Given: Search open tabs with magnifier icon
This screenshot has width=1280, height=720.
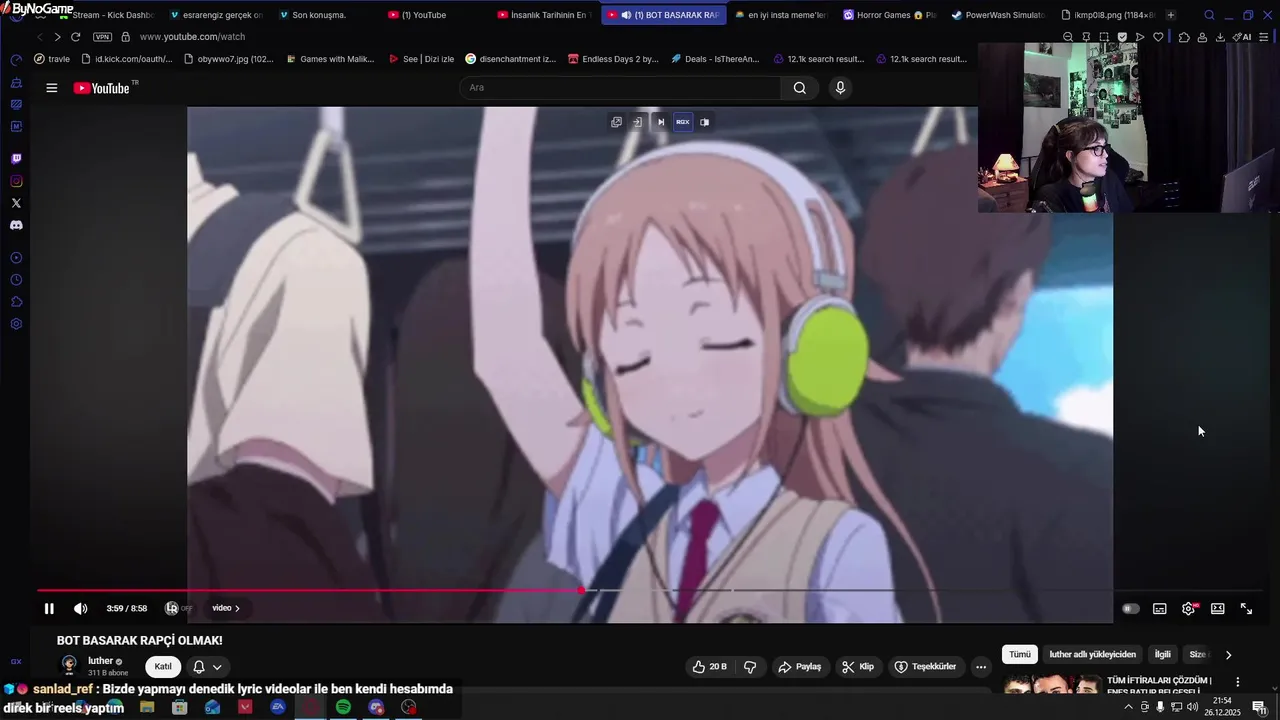Looking at the screenshot, I should coord(1209,15).
